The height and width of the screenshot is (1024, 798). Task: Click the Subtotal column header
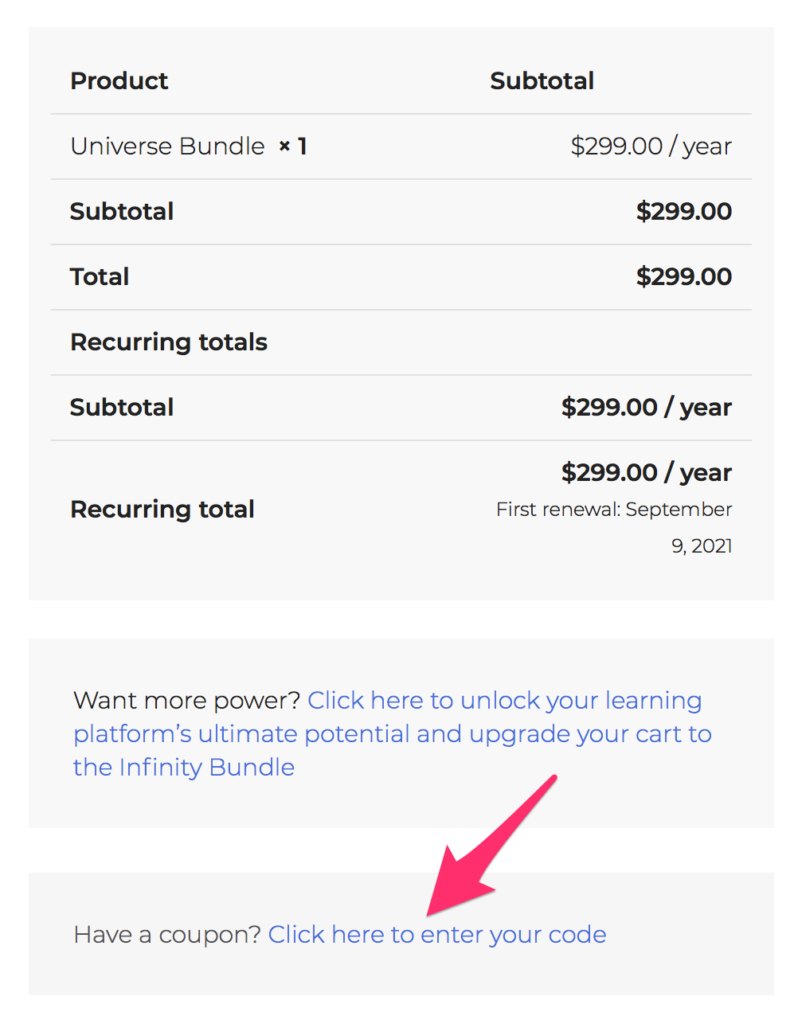click(542, 81)
